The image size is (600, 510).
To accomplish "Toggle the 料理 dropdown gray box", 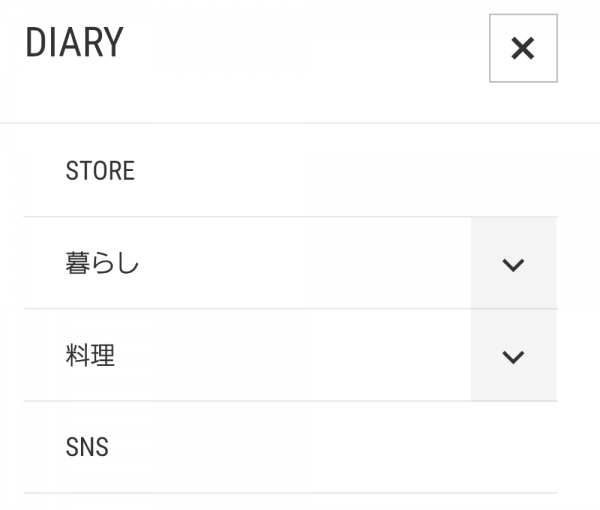I will tap(514, 356).
